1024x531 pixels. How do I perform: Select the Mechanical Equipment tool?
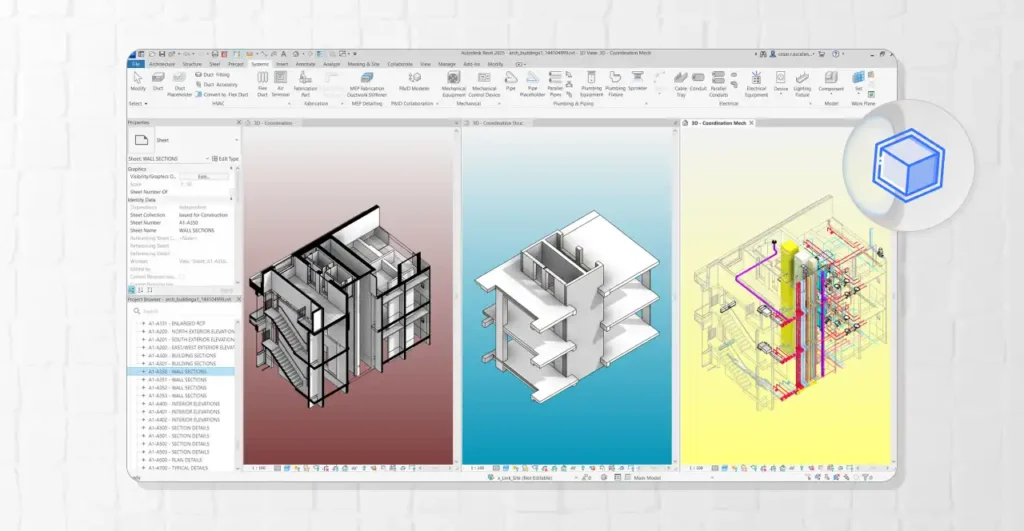(453, 84)
